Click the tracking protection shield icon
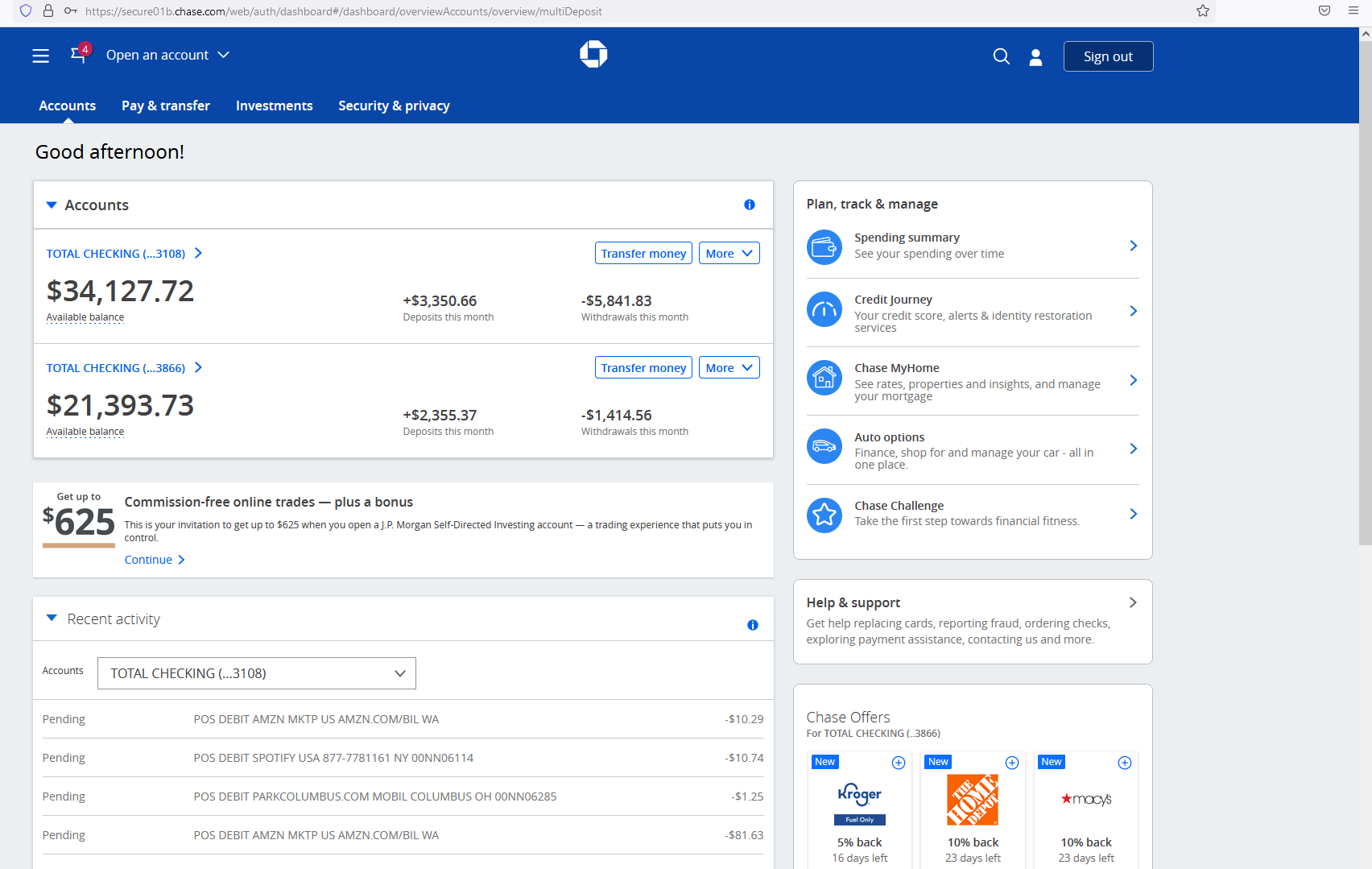The image size is (1372, 869). tap(26, 10)
